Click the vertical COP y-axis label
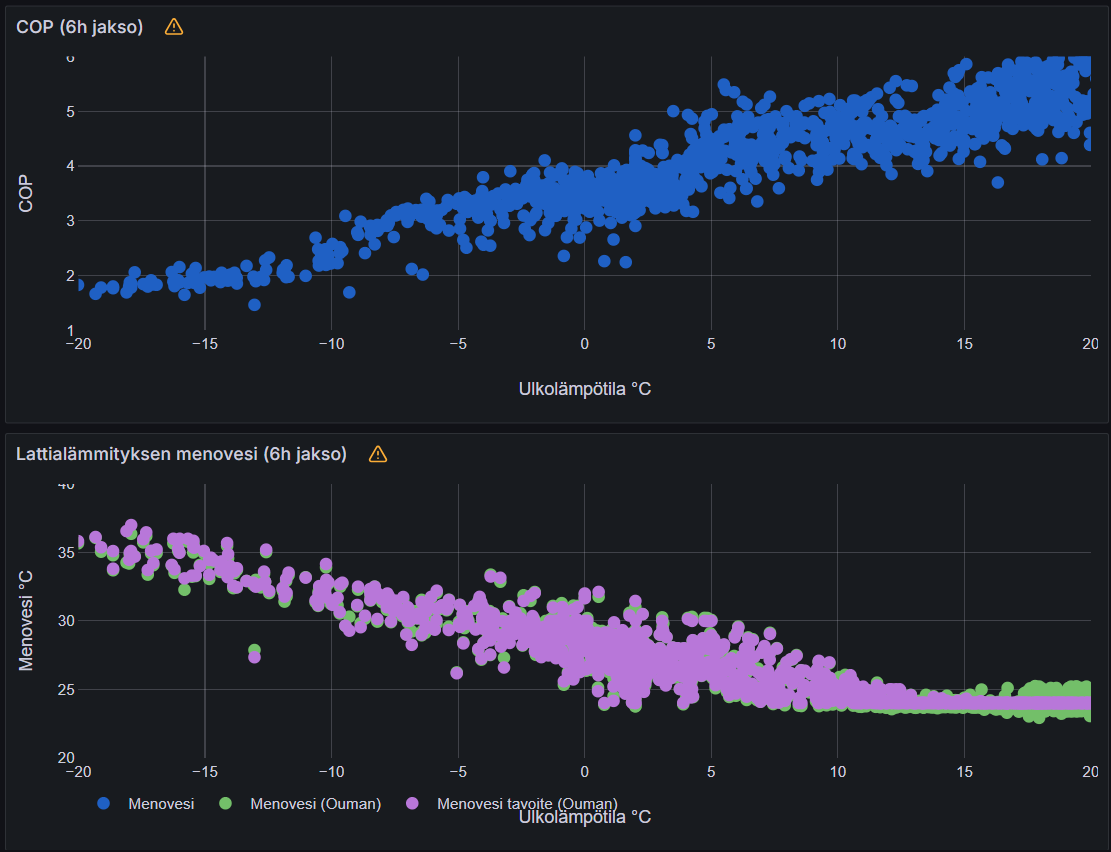Image resolution: width=1111 pixels, height=852 pixels. 27,194
